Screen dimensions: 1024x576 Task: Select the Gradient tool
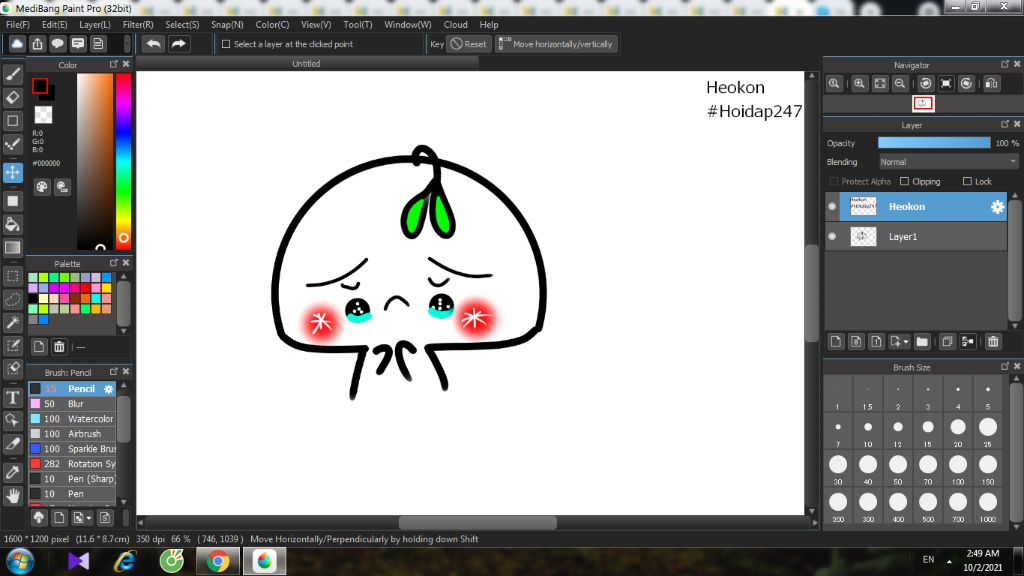tap(12, 248)
